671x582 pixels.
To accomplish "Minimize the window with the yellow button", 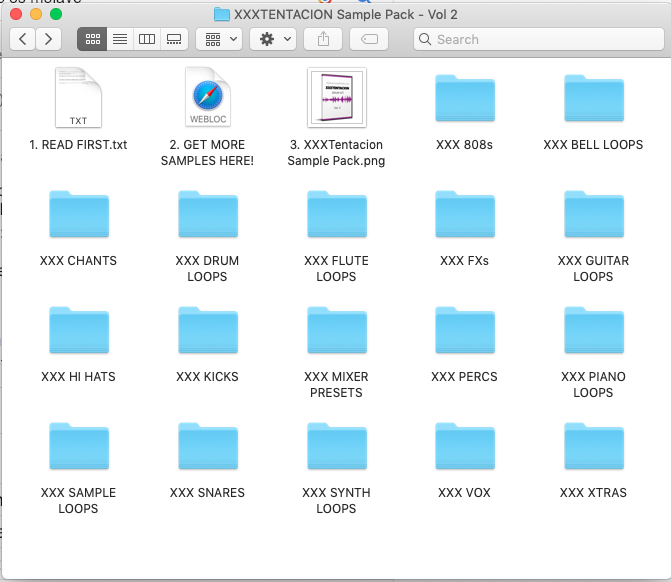I will tap(36, 14).
